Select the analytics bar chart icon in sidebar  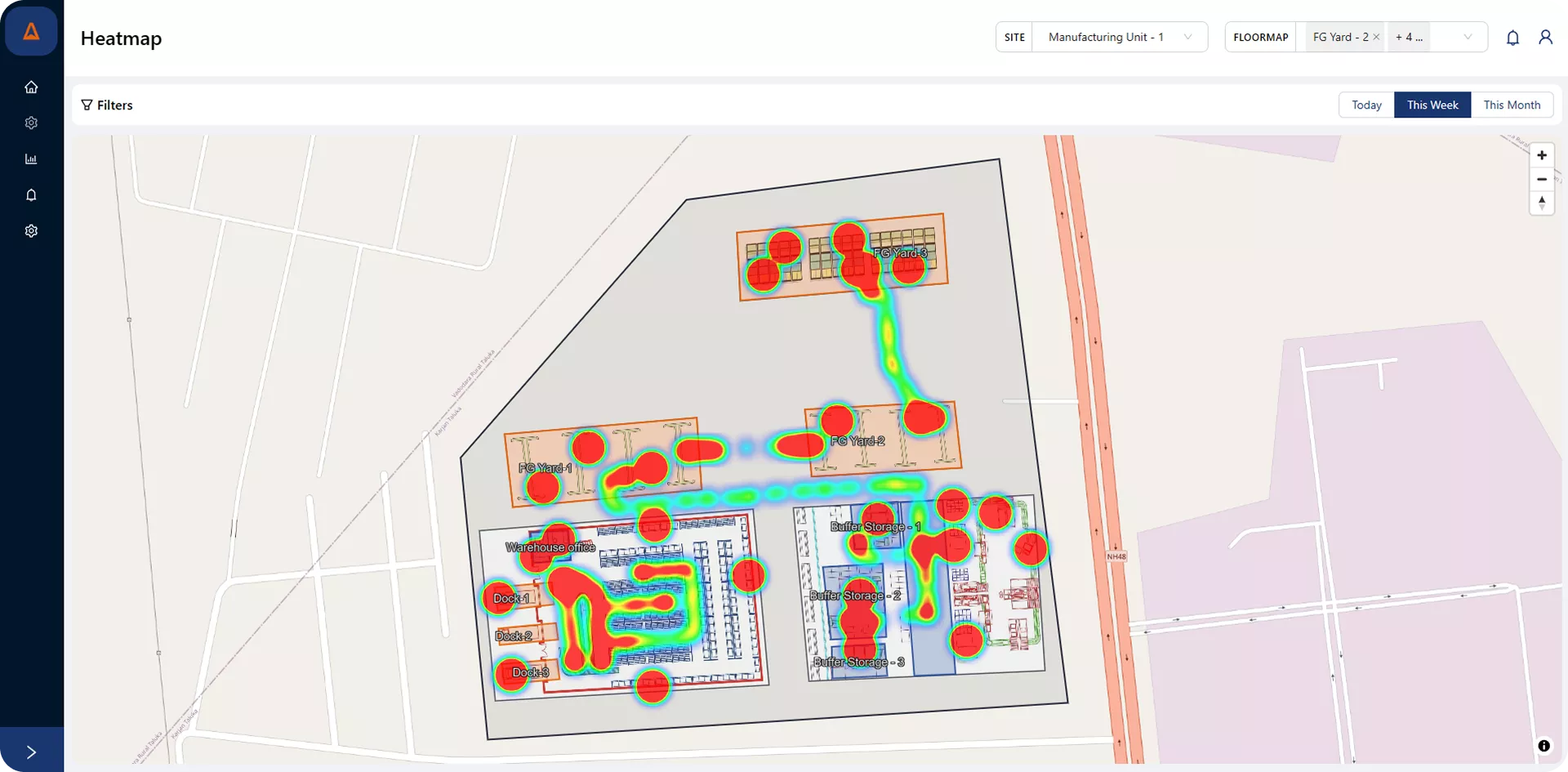coord(31,158)
